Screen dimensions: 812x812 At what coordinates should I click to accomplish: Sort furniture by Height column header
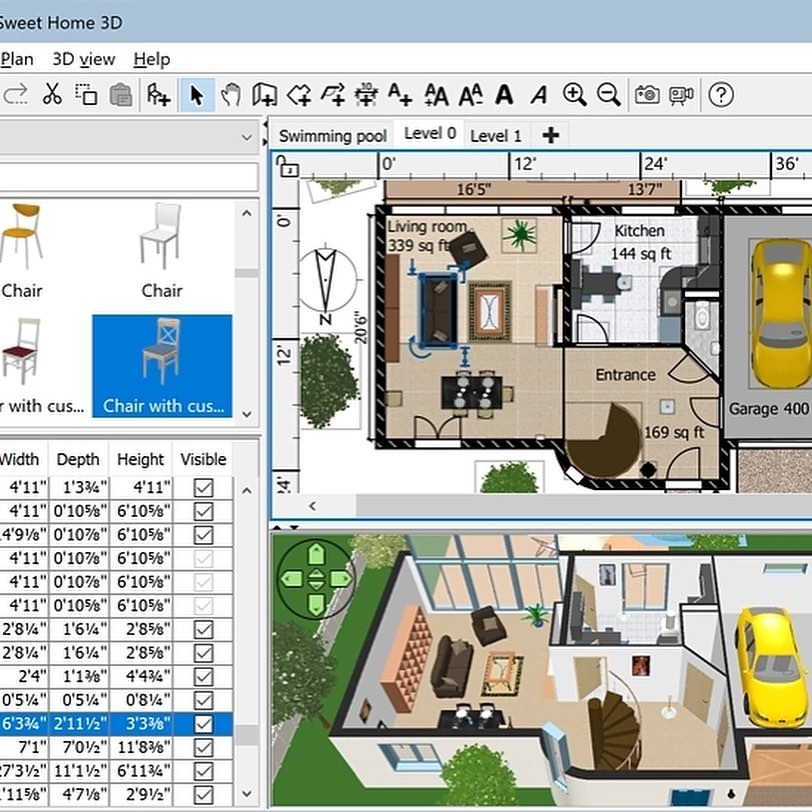point(140,459)
